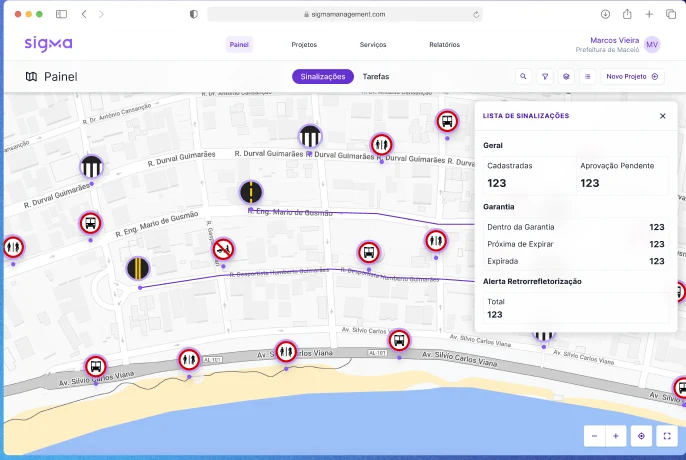
Task: Select the pedestrian marker covering Av. Silvio Carlos Viana label
Action: point(286,351)
